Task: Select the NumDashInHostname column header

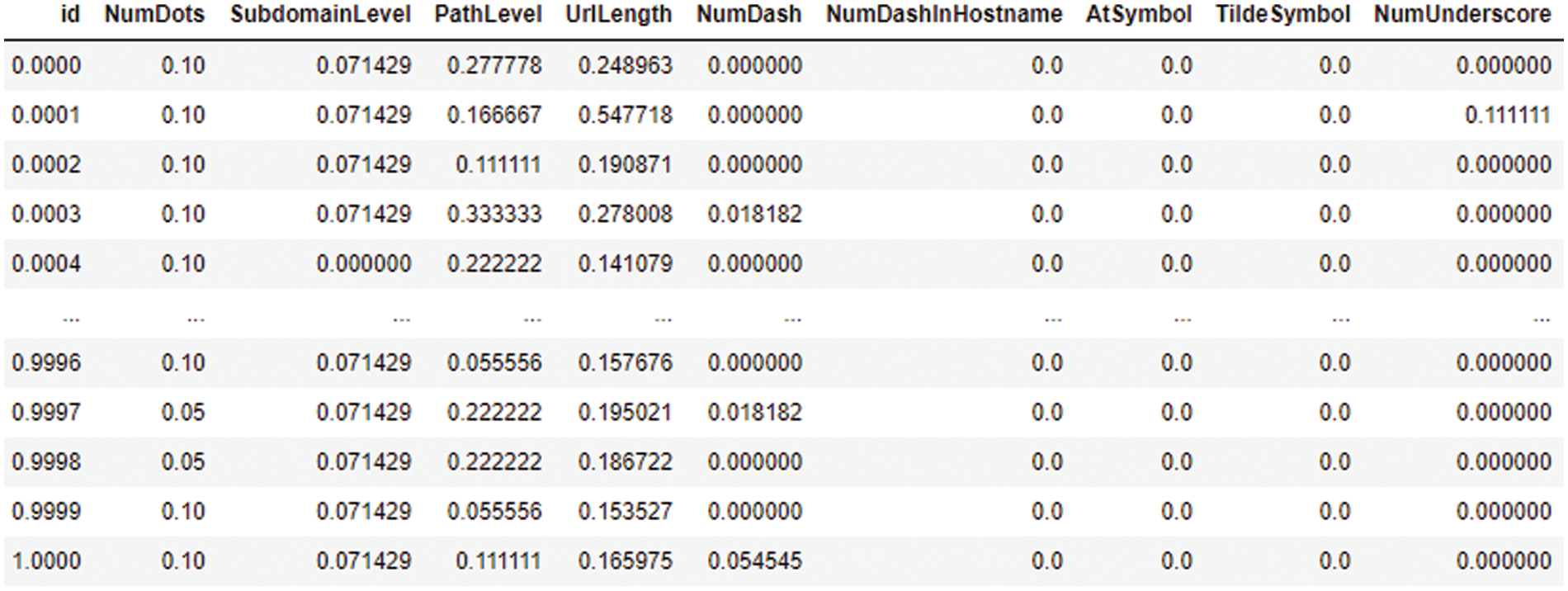Action: tap(943, 15)
